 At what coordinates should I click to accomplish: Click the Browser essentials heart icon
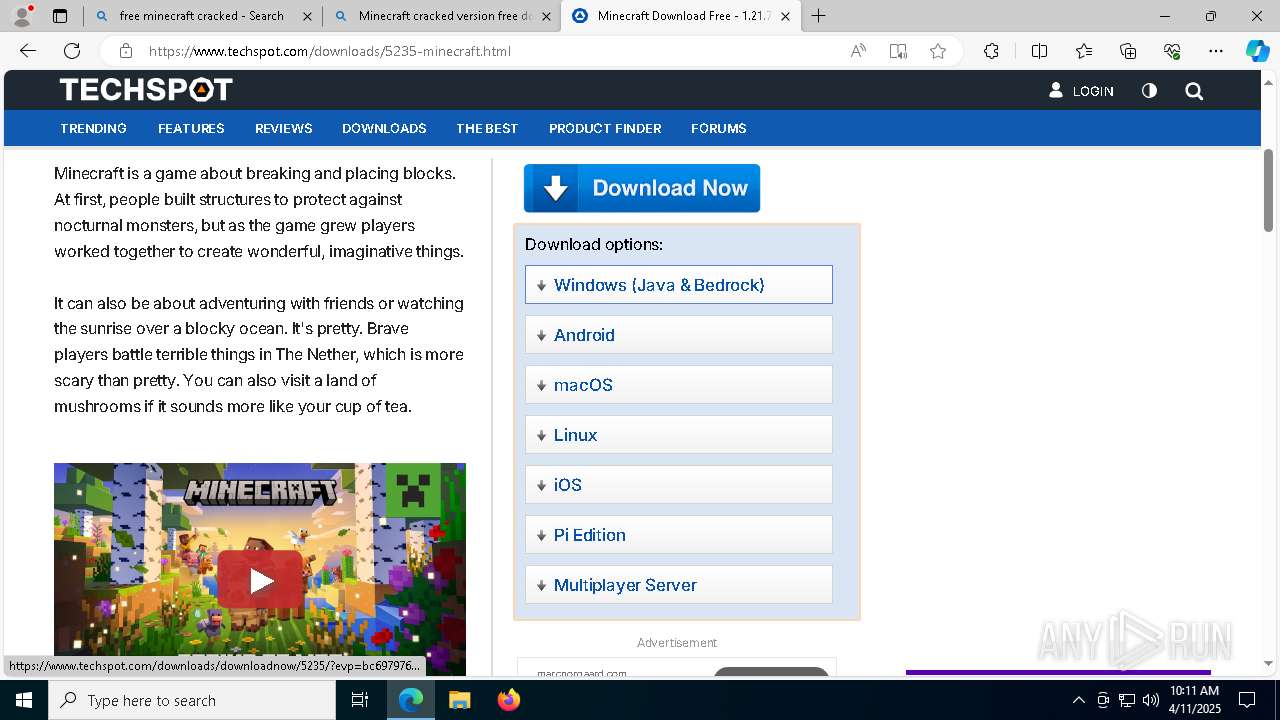(x=1172, y=51)
